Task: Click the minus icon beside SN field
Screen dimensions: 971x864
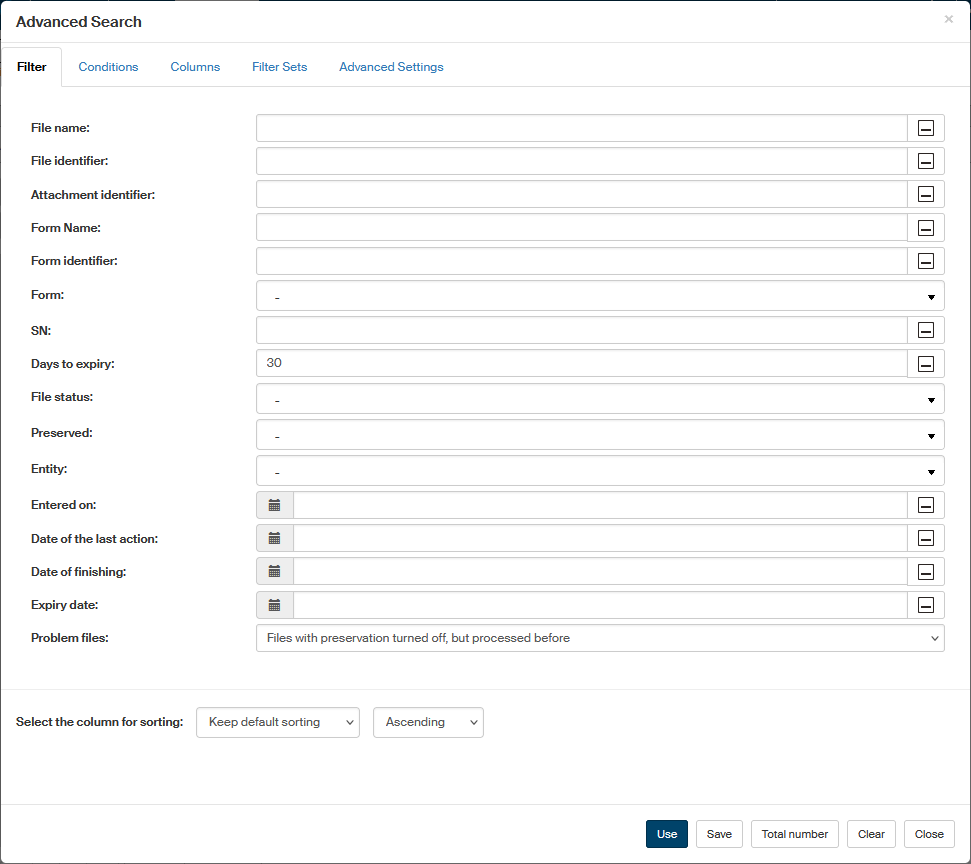Action: 925,330
